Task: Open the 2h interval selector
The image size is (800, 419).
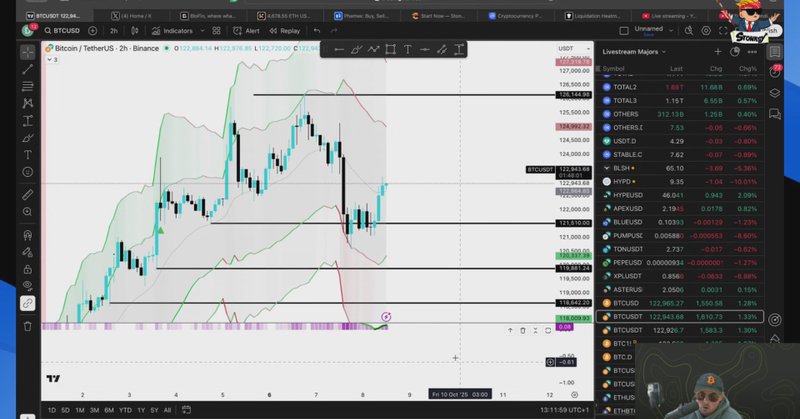Action: [114, 31]
